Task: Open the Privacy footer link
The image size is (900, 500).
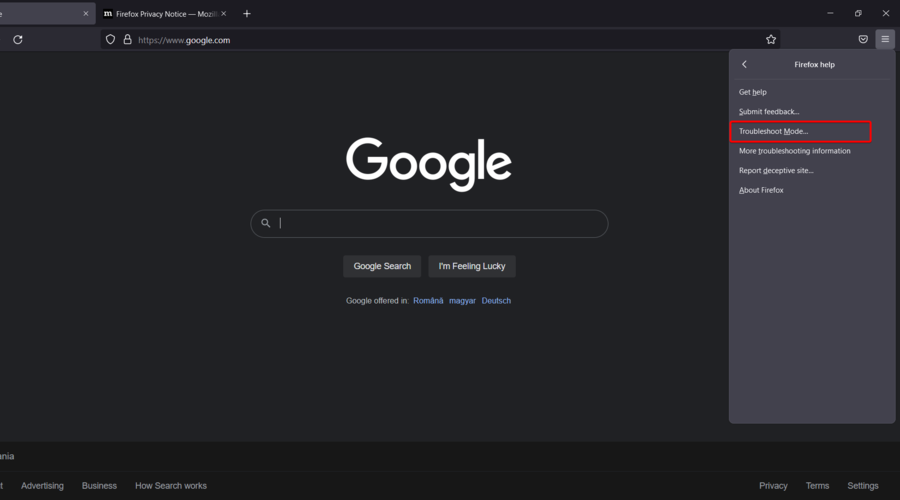Action: pyautogui.click(x=773, y=486)
